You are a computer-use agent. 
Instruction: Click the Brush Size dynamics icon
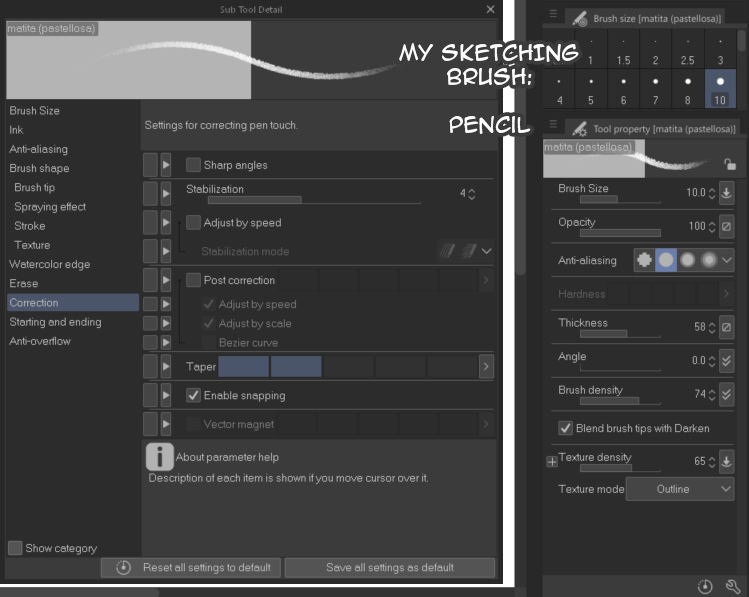(727, 192)
